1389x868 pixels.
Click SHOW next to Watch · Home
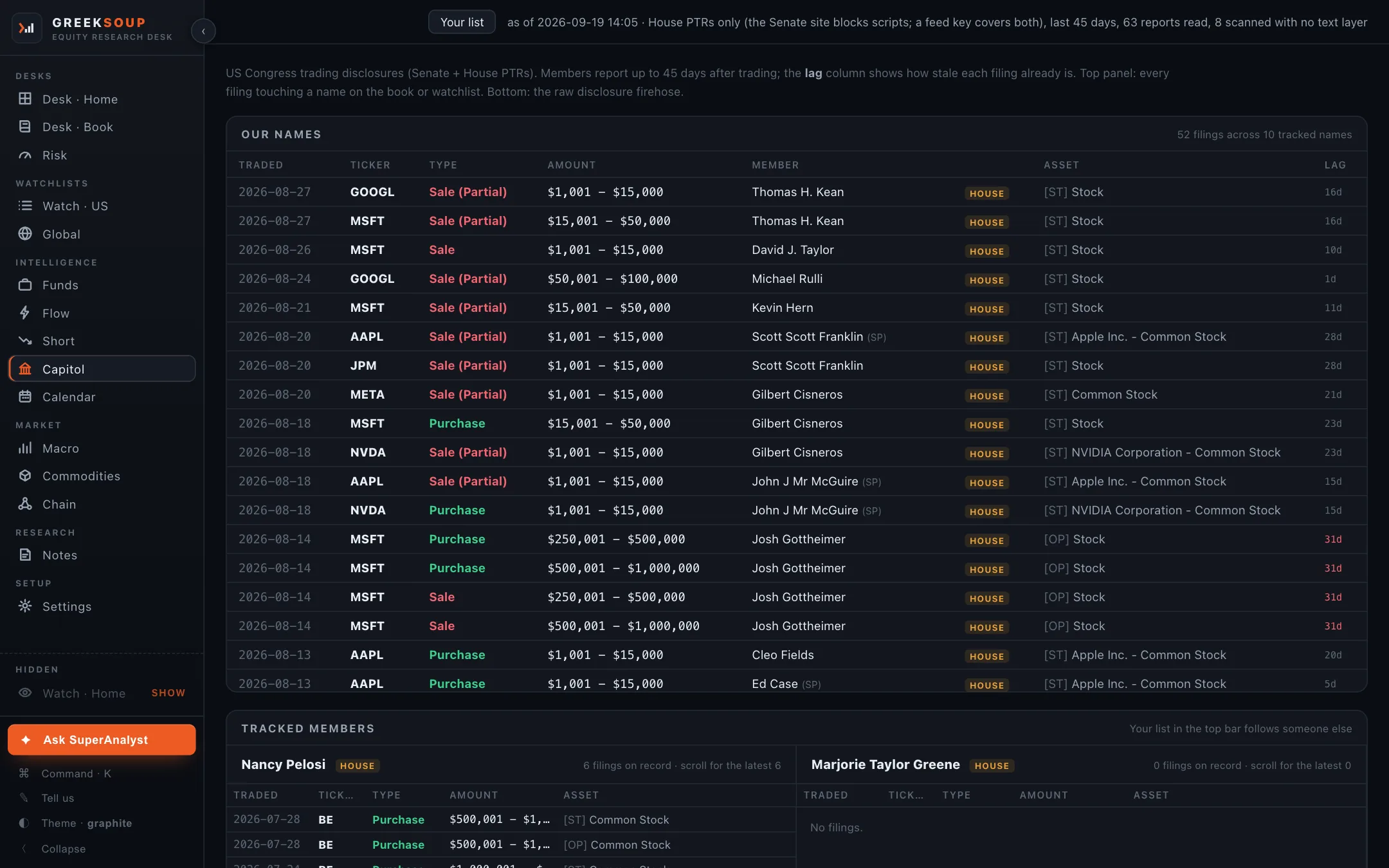coord(168,693)
